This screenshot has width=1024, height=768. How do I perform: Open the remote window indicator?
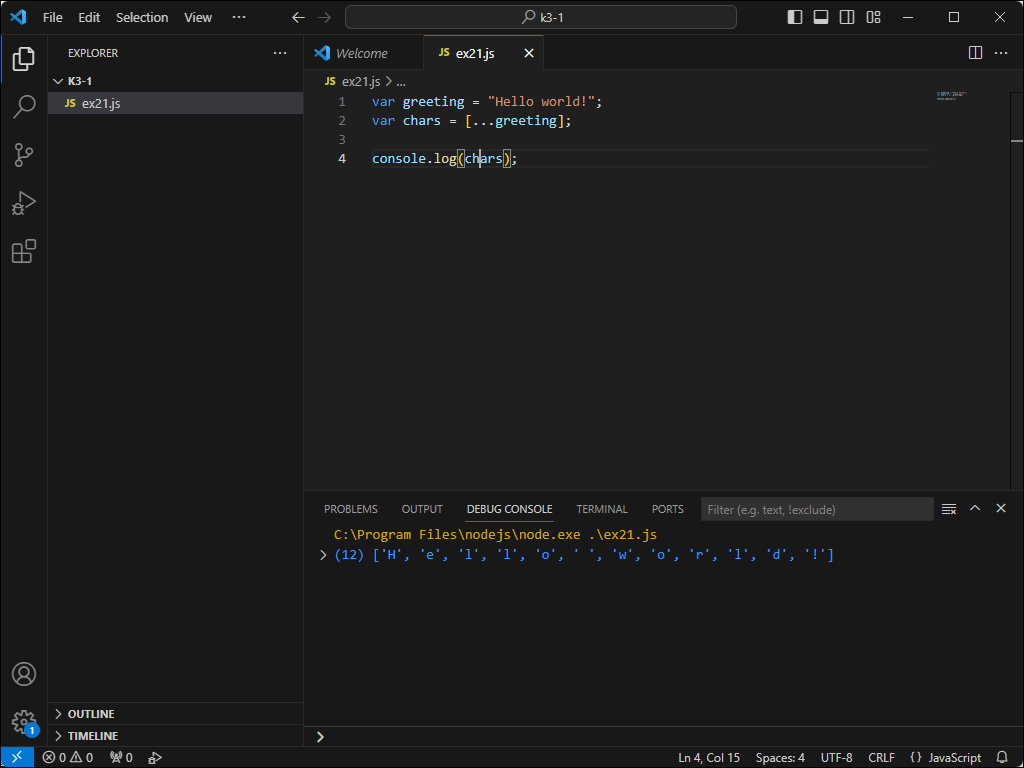pyautogui.click(x=17, y=758)
